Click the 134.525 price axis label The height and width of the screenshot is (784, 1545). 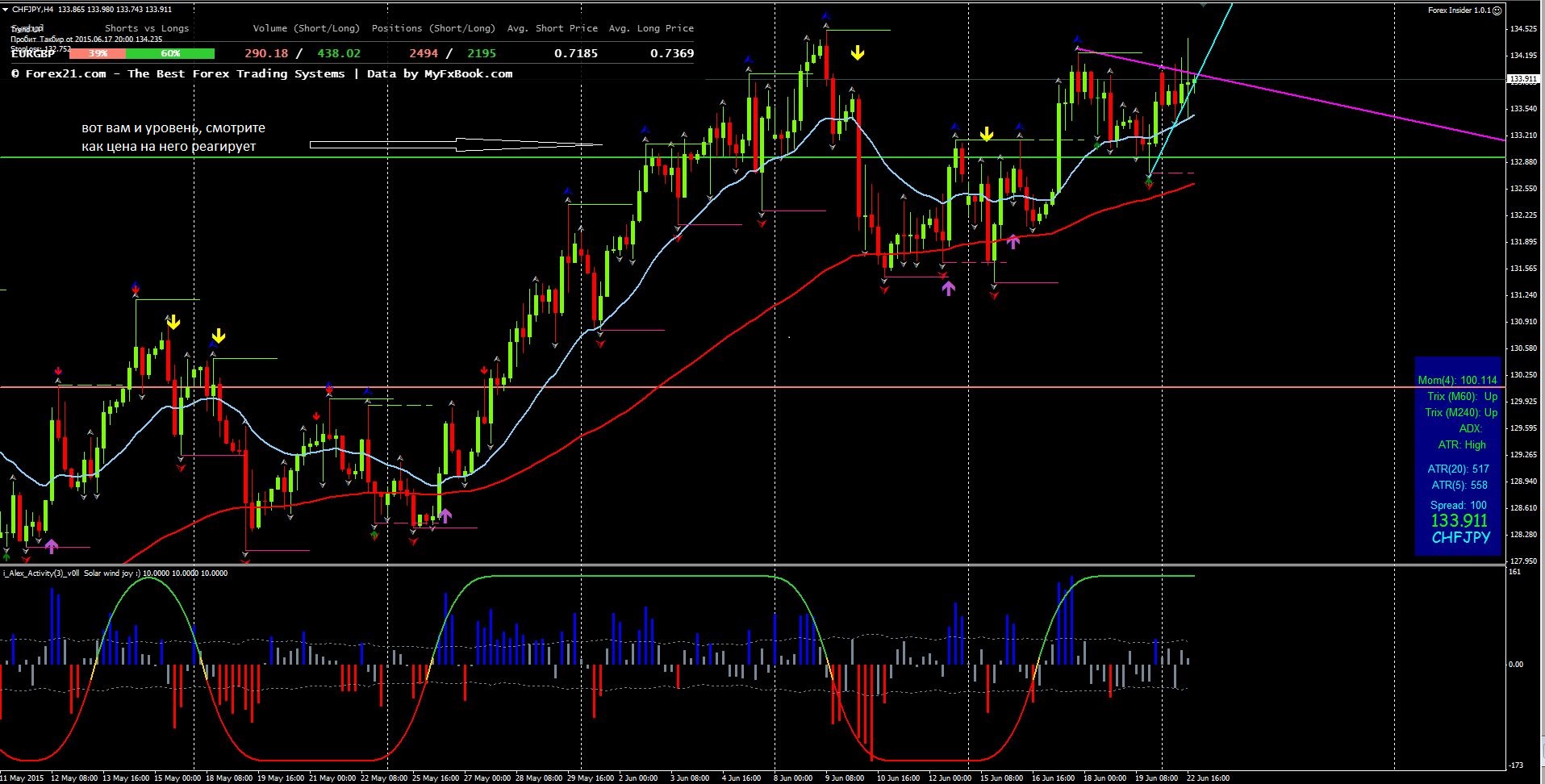point(1523,29)
